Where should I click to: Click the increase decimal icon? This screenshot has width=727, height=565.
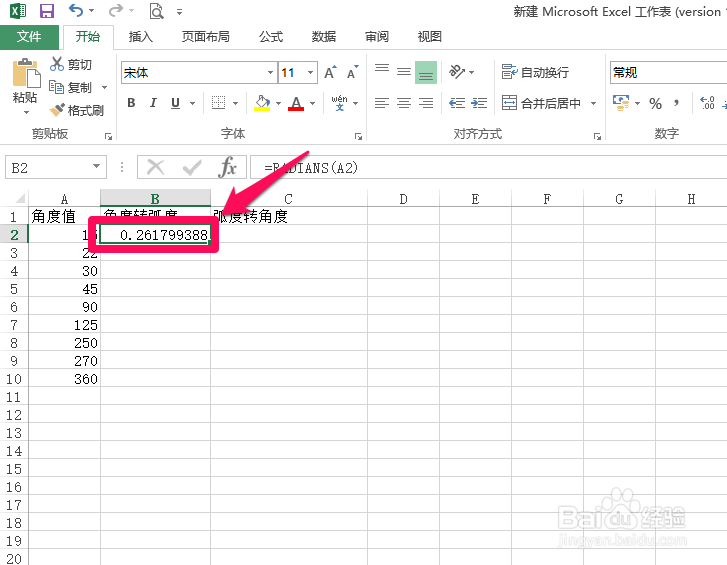(x=707, y=103)
